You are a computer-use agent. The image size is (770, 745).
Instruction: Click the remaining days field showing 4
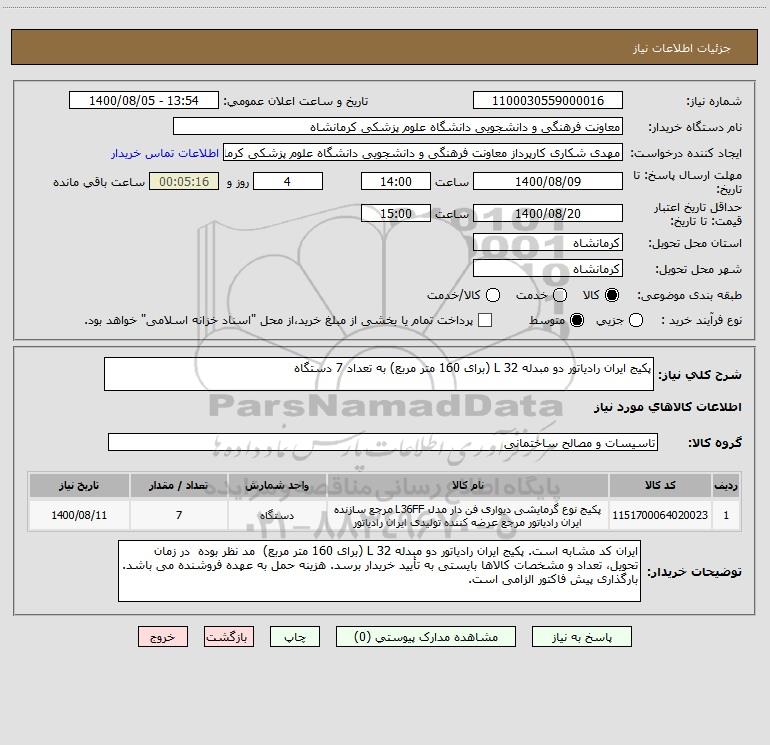tap(288, 182)
